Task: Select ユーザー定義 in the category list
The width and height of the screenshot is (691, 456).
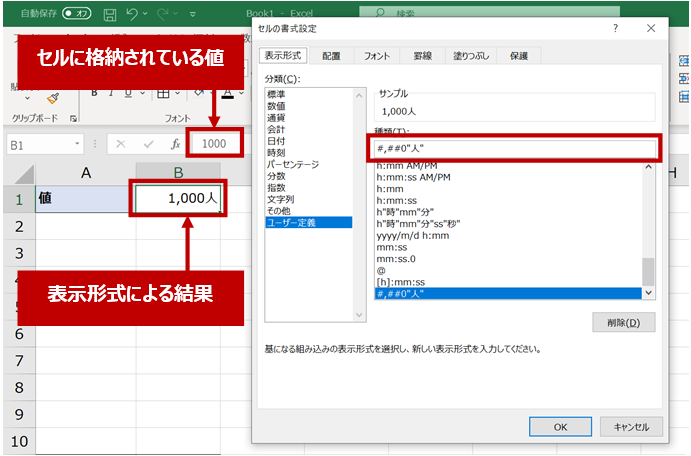Action: pyautogui.click(x=294, y=222)
